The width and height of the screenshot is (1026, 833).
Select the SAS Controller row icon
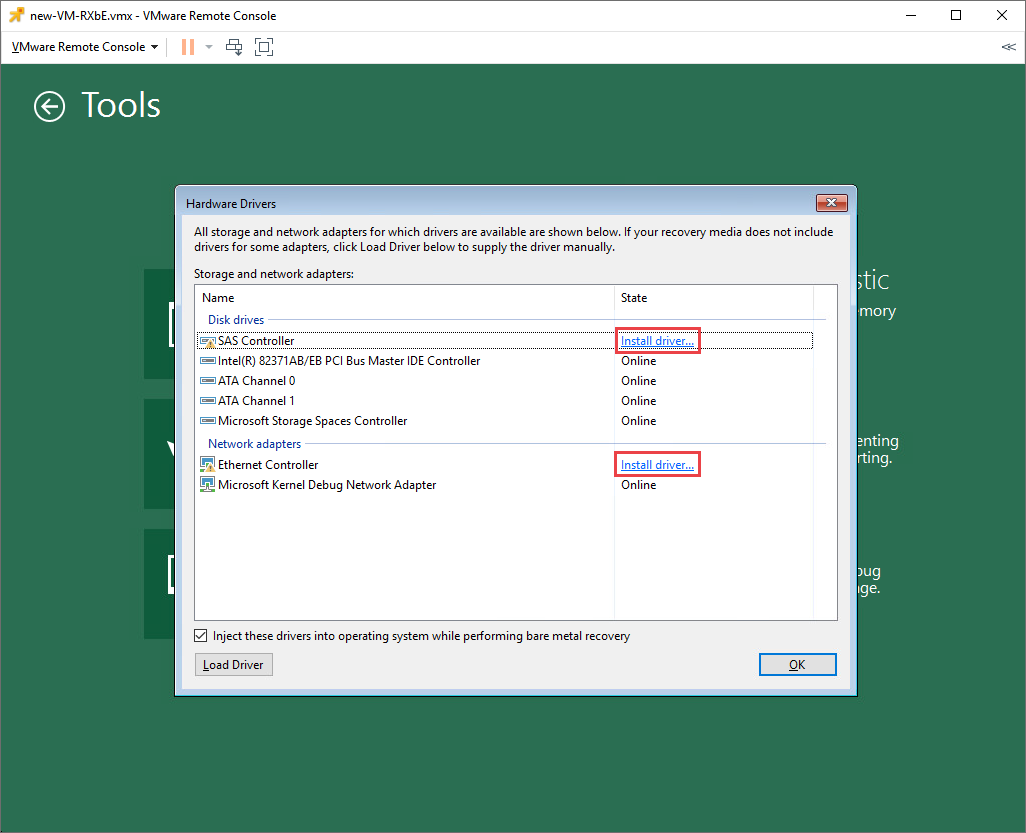207,342
